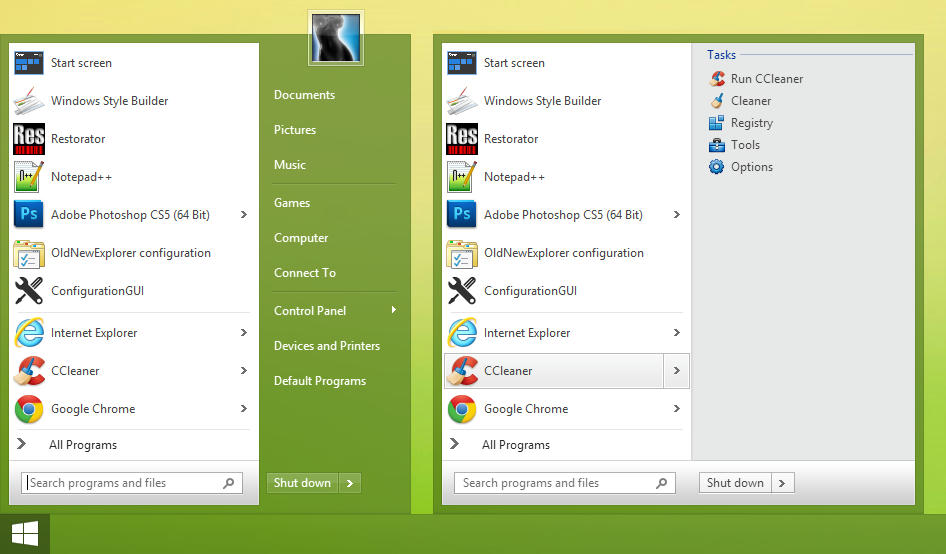
Task: Click the Tools toolbox icon in Tasks
Action: [717, 145]
